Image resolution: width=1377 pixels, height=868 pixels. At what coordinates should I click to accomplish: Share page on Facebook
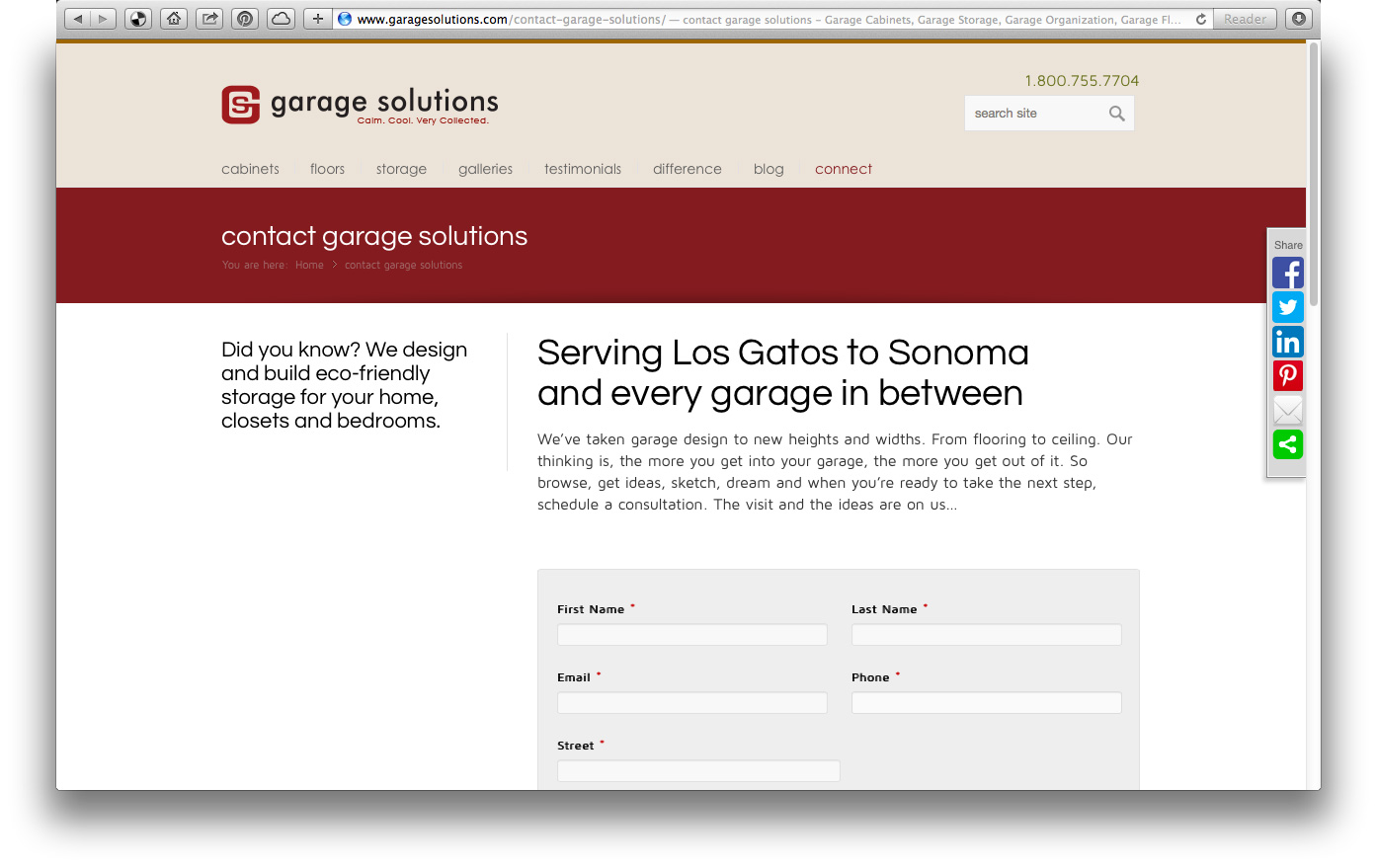1288,273
